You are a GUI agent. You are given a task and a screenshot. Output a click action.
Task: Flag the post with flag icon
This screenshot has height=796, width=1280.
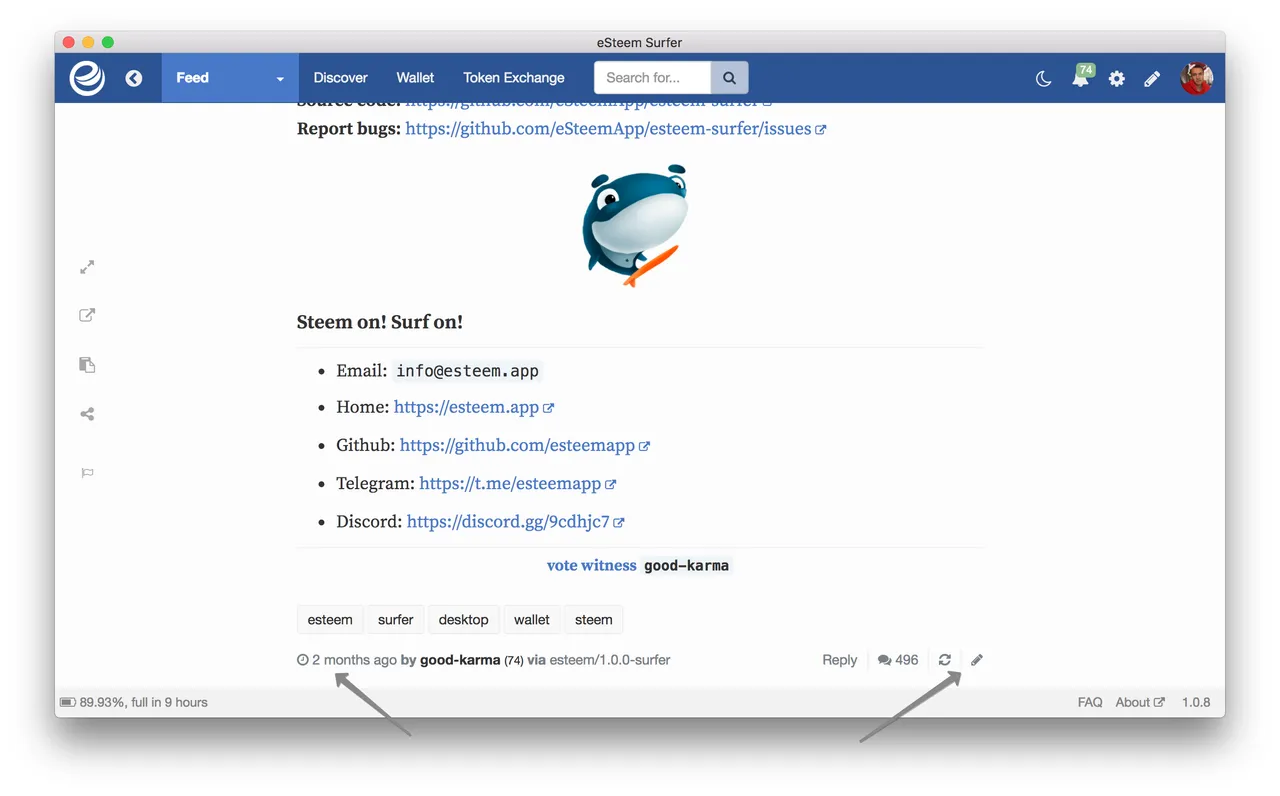[x=87, y=473]
